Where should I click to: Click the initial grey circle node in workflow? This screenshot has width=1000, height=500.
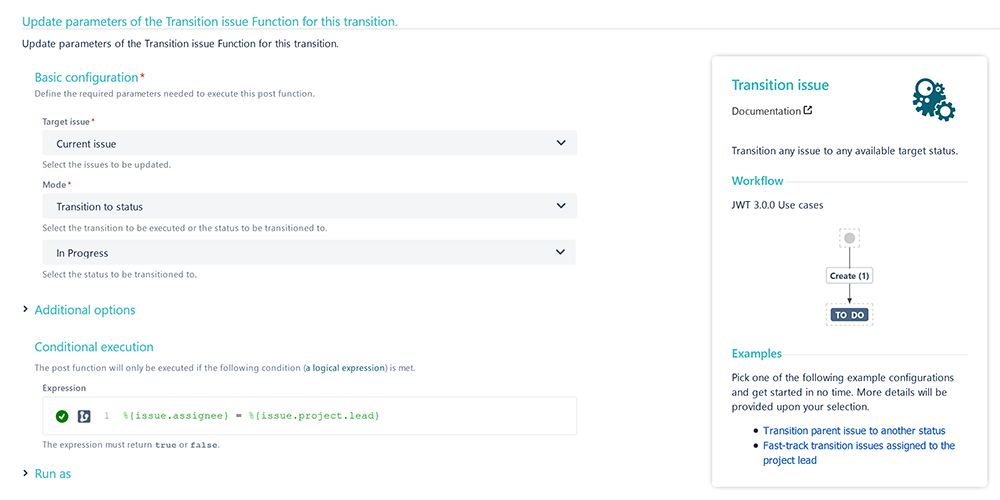tap(849, 239)
